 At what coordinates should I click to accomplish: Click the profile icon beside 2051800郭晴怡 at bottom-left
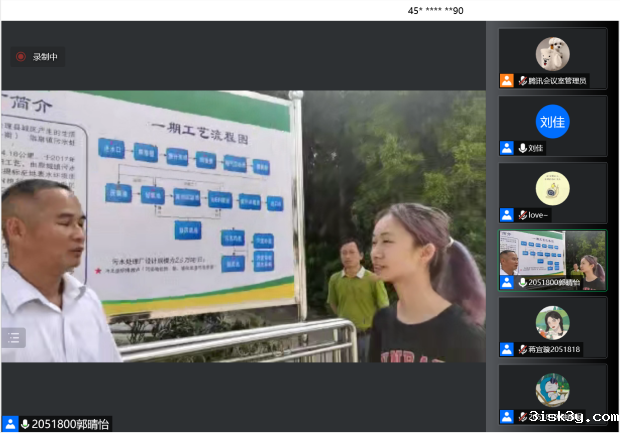pos(10,424)
